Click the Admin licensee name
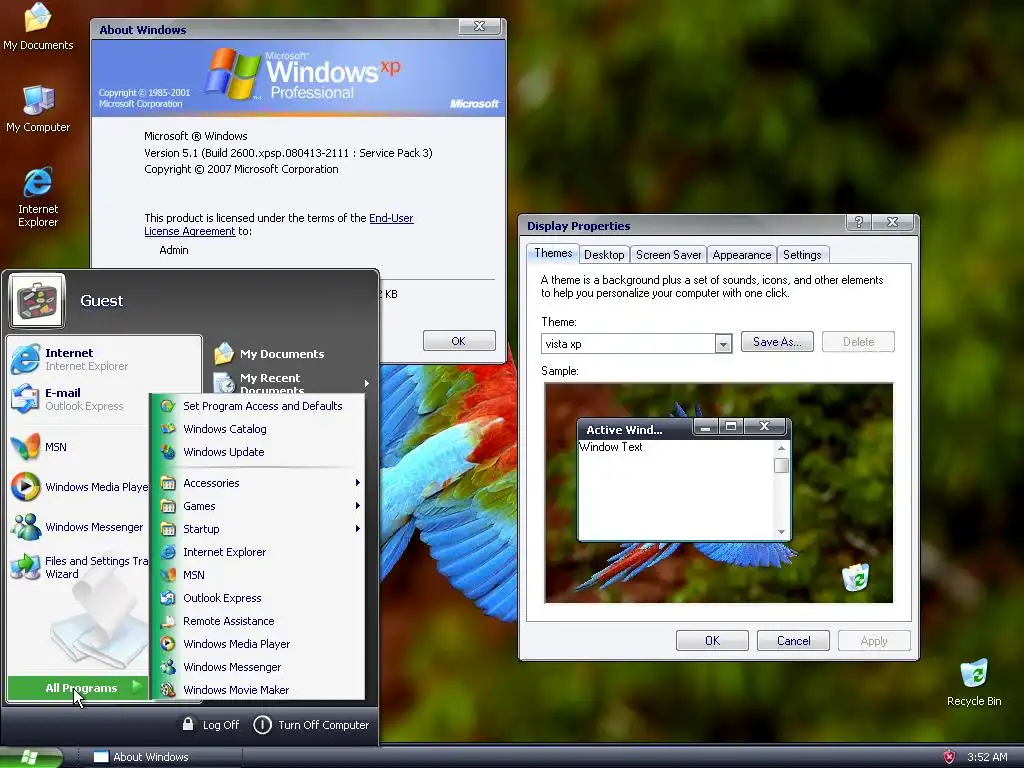The image size is (1024, 768). click(x=174, y=250)
